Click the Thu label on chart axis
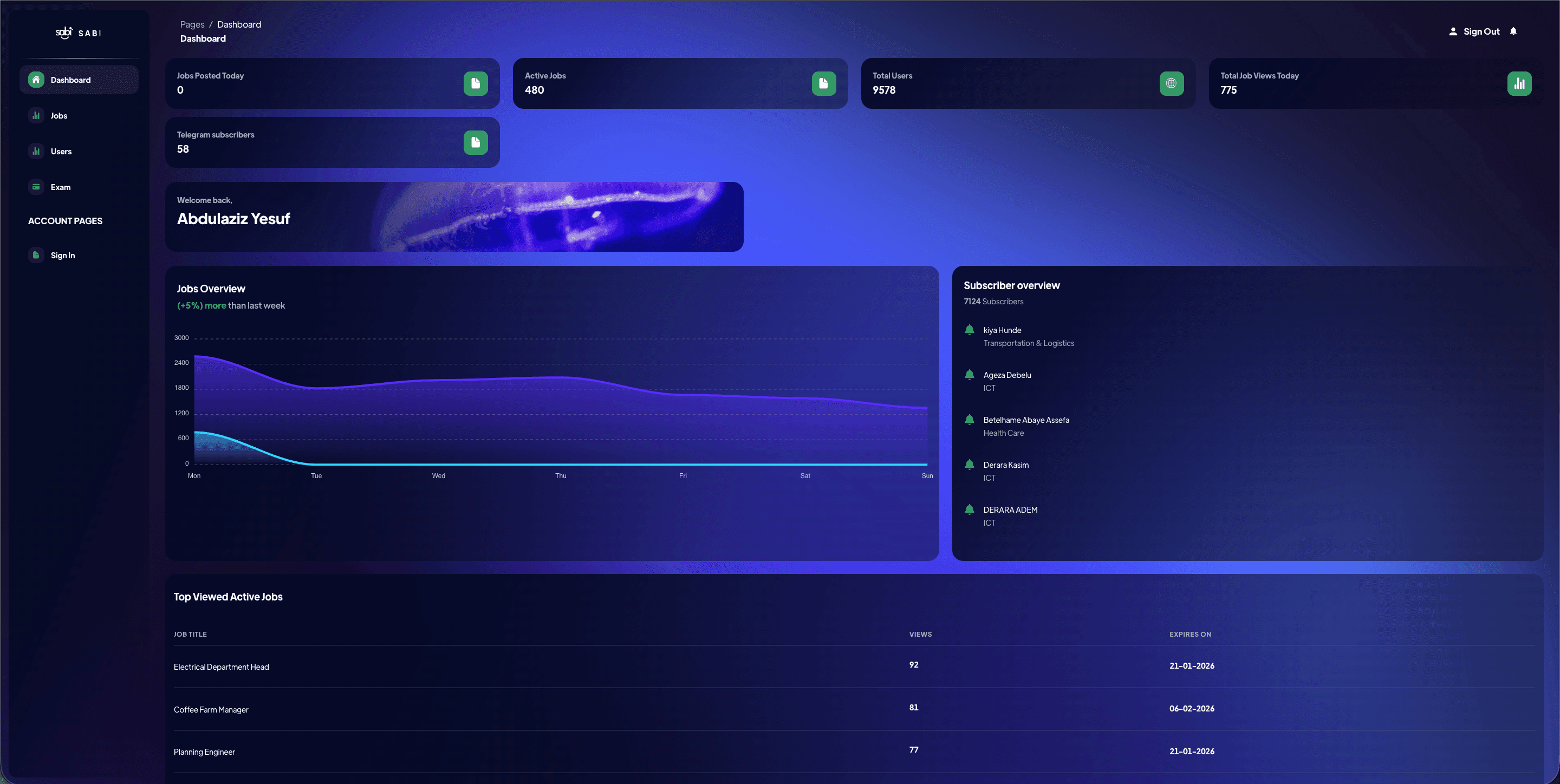 [561, 476]
